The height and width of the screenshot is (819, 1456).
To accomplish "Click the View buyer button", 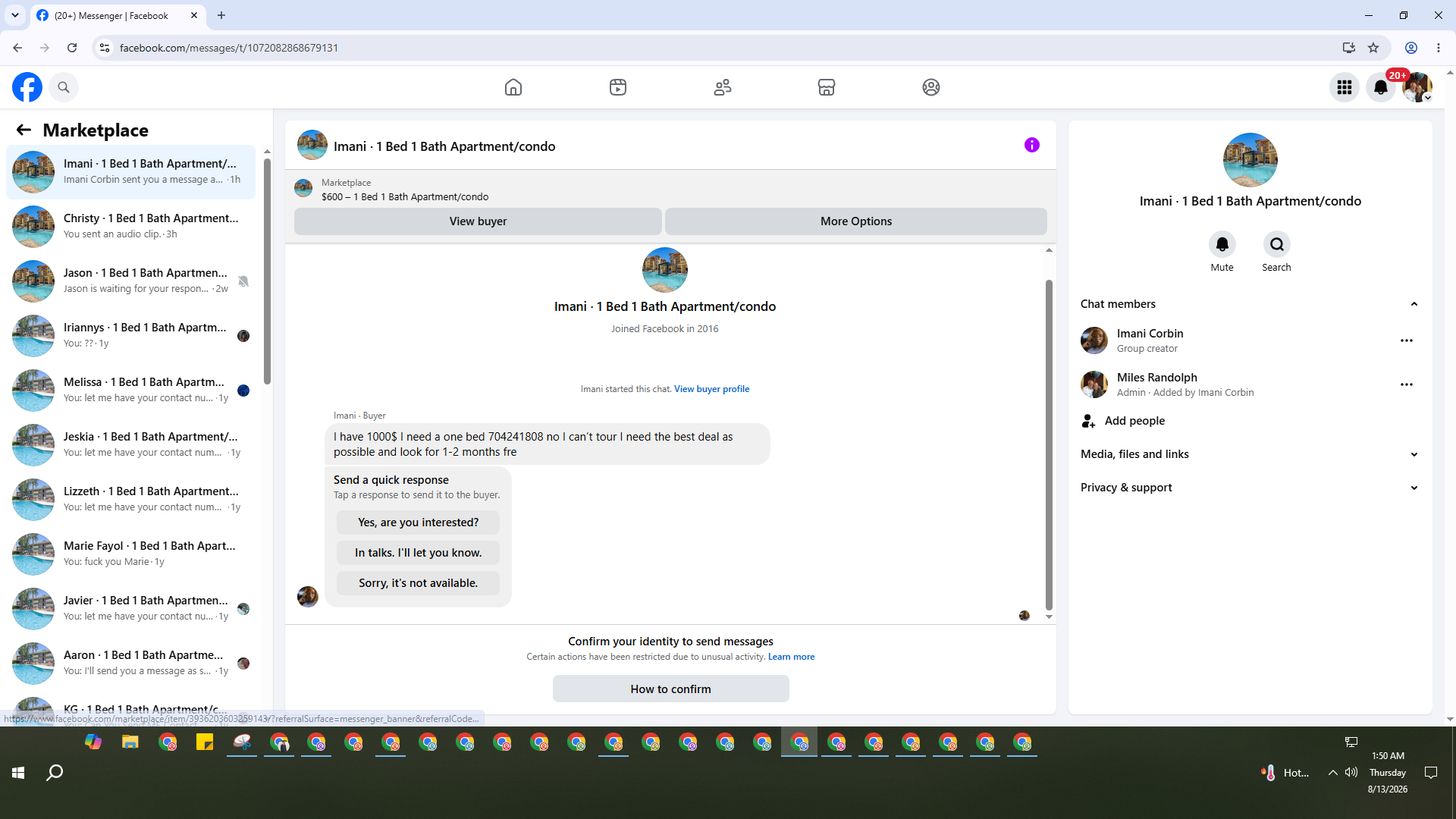I will point(478,221).
